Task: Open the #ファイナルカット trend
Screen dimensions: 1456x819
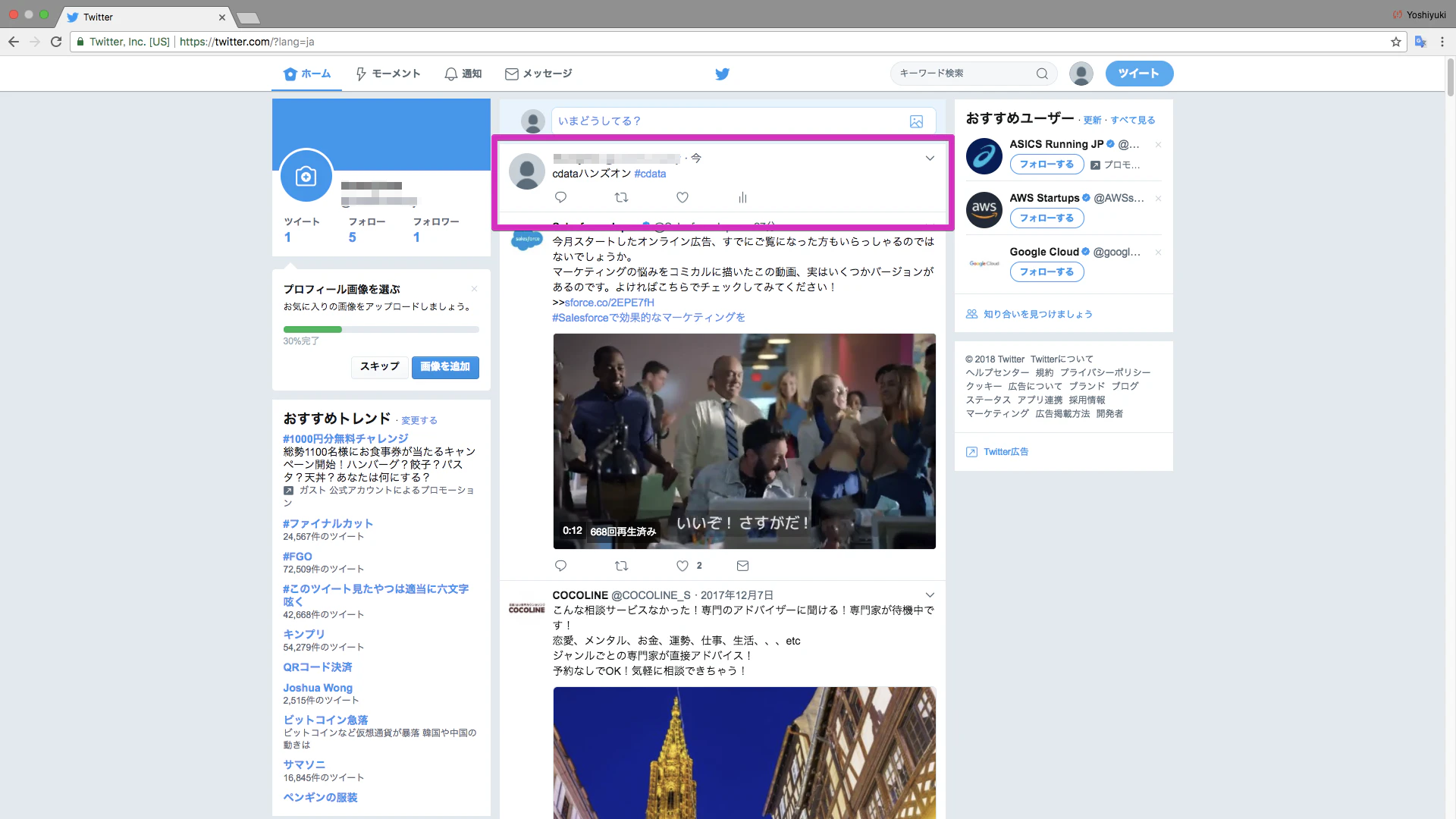Action: (328, 523)
